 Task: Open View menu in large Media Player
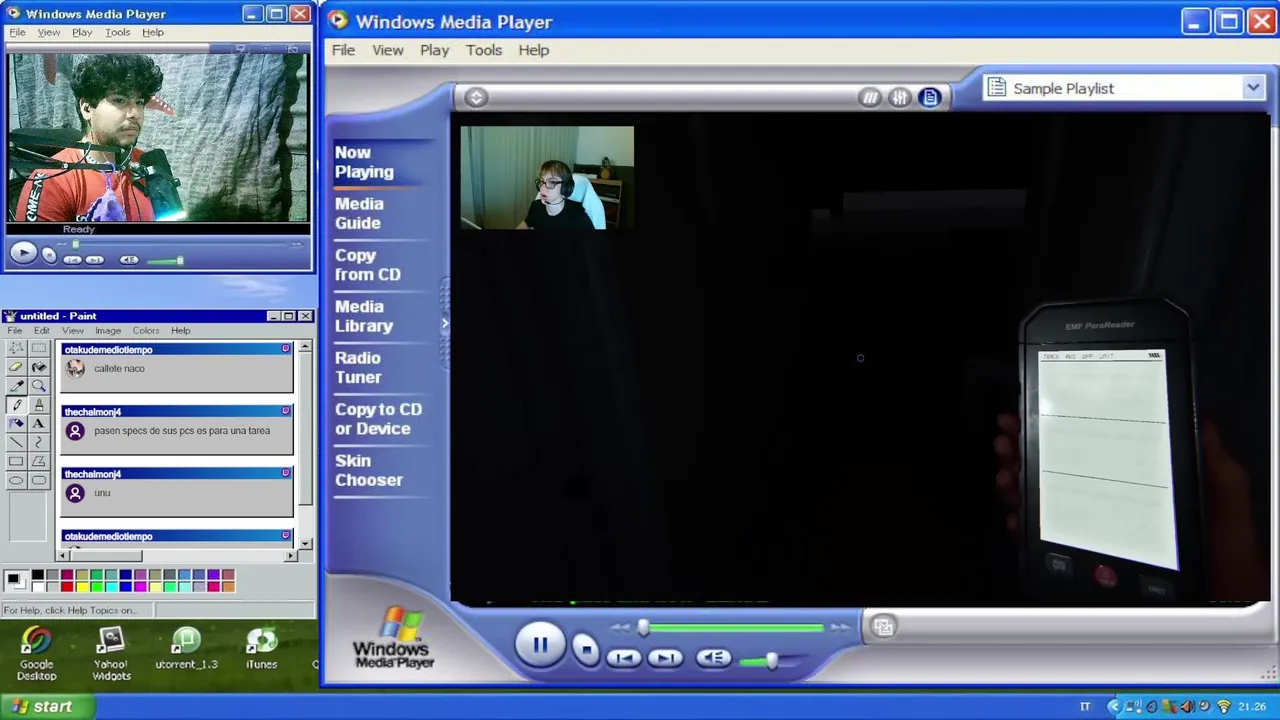[x=388, y=50]
